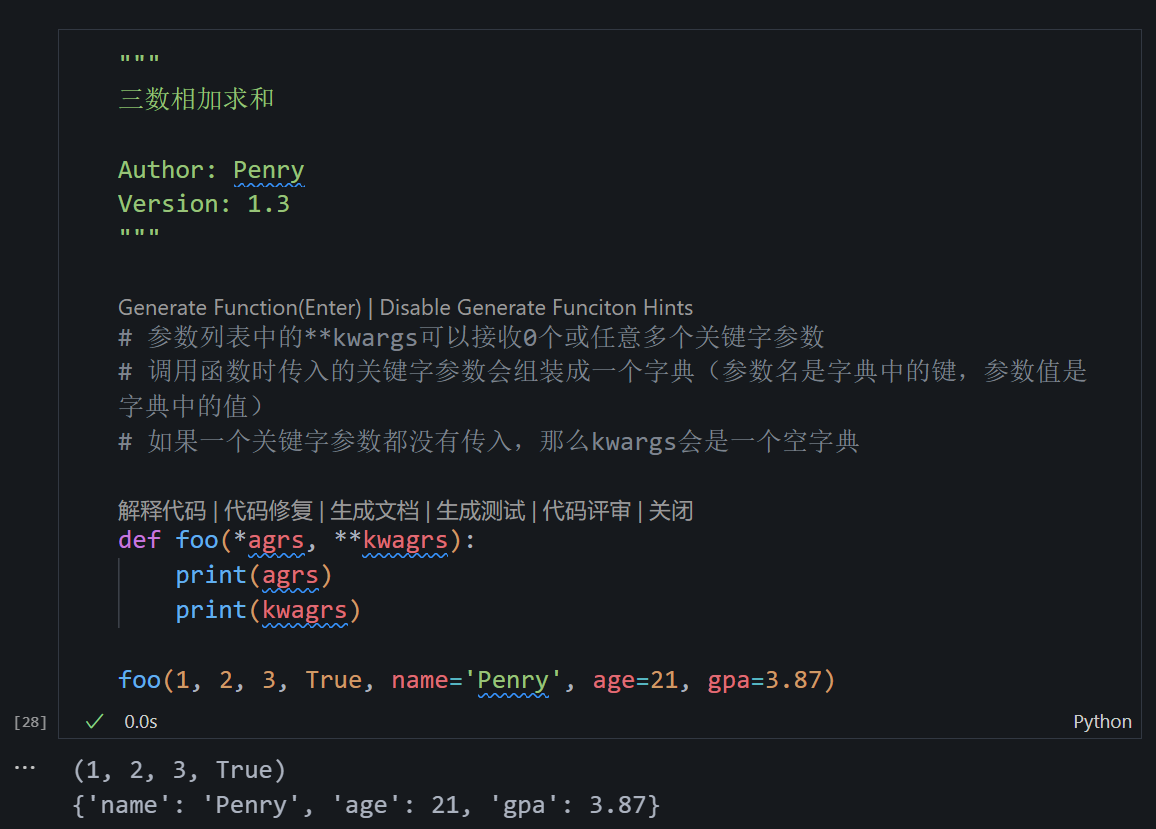This screenshot has width=1156, height=829.
Task: Click the underlined kwagrs parameter
Action: point(405,539)
